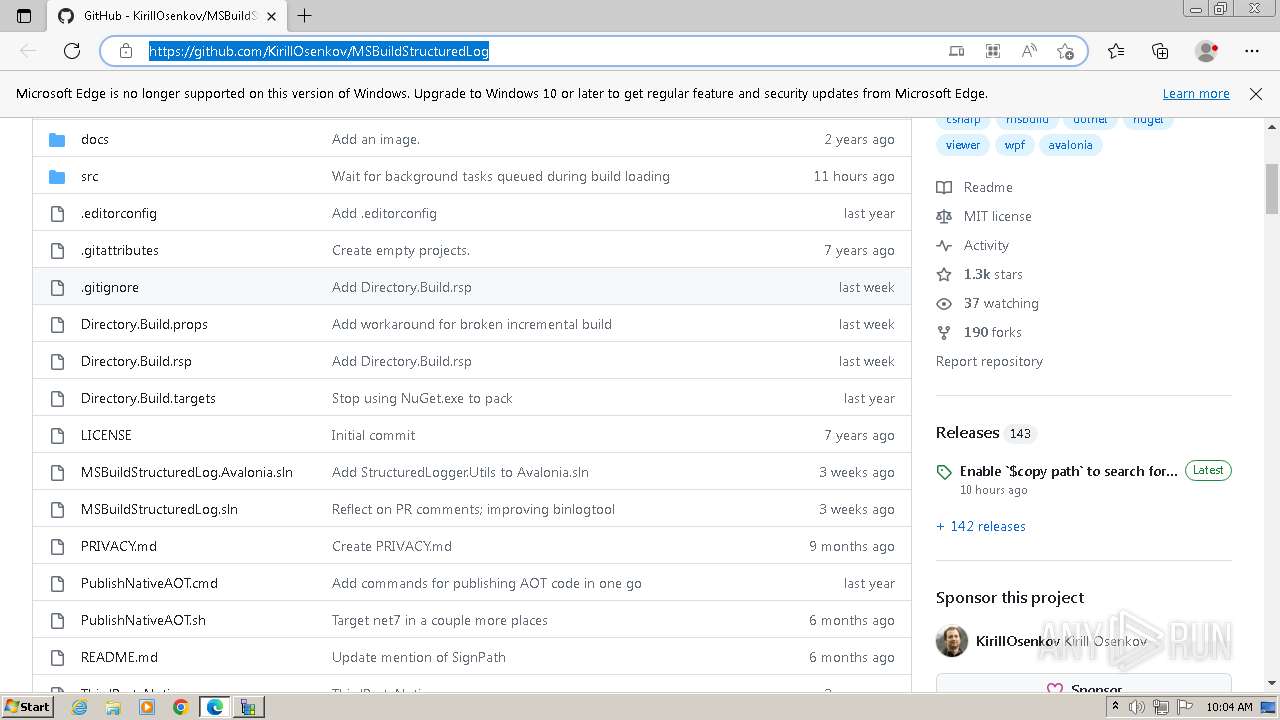Click the watching eye icon
The height and width of the screenshot is (720, 1280).
click(944, 303)
